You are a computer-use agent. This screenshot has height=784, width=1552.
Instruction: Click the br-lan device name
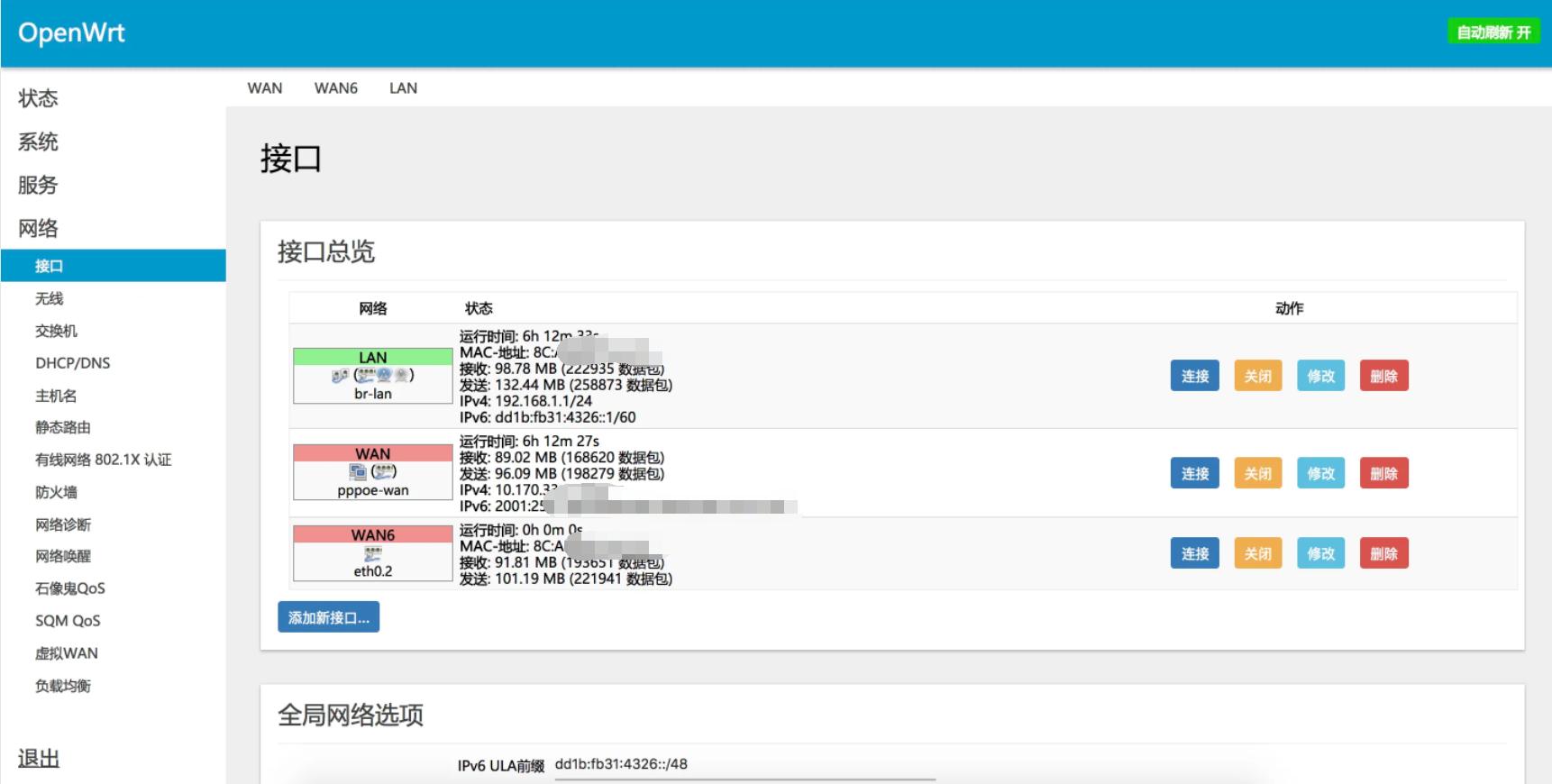(x=373, y=394)
